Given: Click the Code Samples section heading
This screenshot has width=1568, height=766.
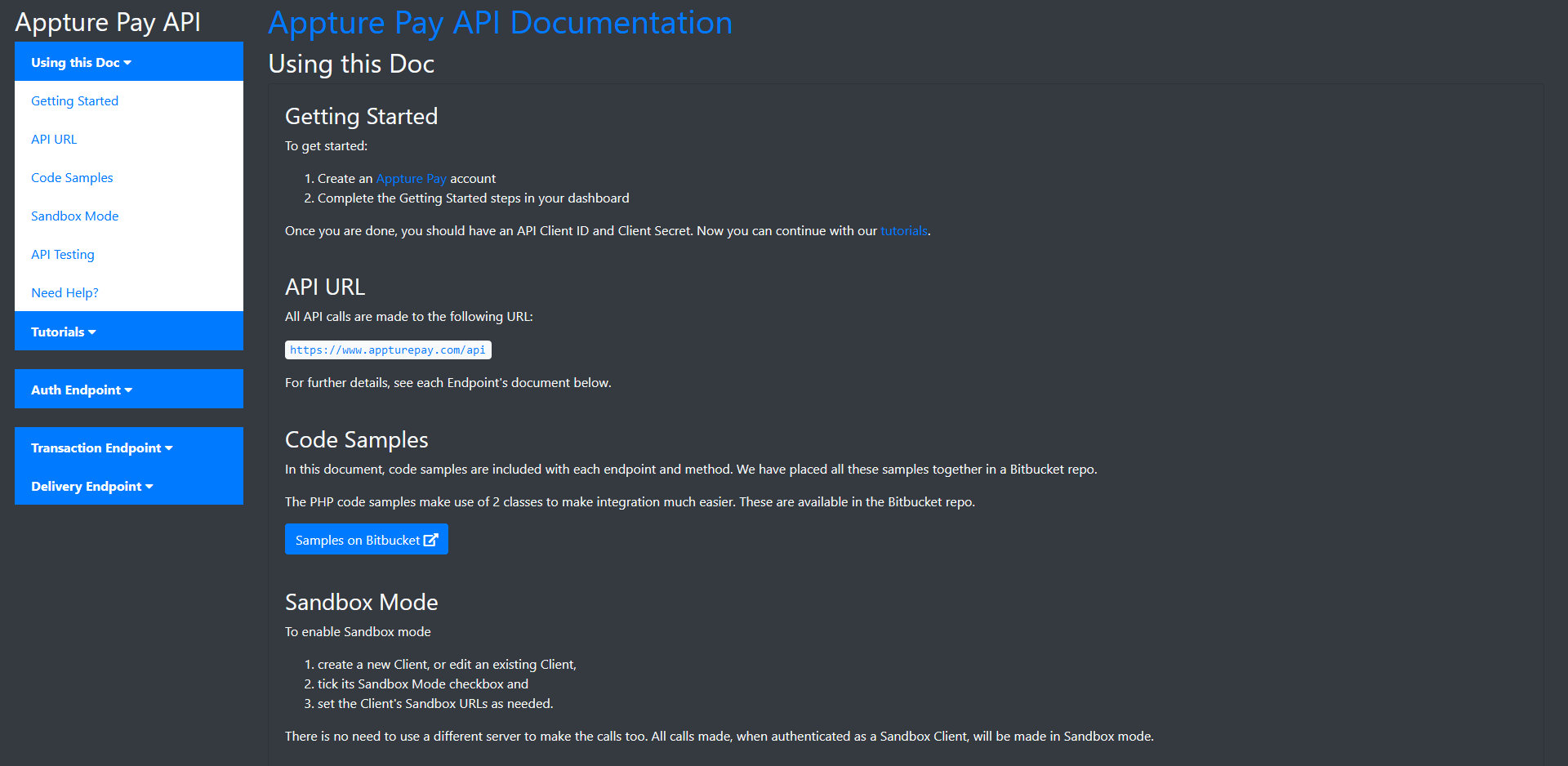Looking at the screenshot, I should tap(356, 439).
